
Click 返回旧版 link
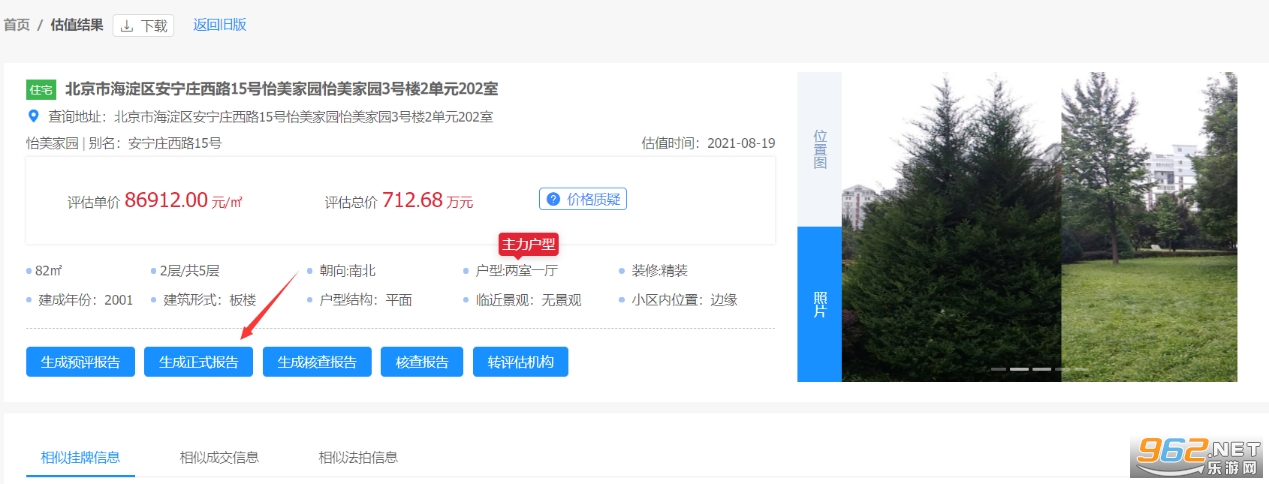219,25
